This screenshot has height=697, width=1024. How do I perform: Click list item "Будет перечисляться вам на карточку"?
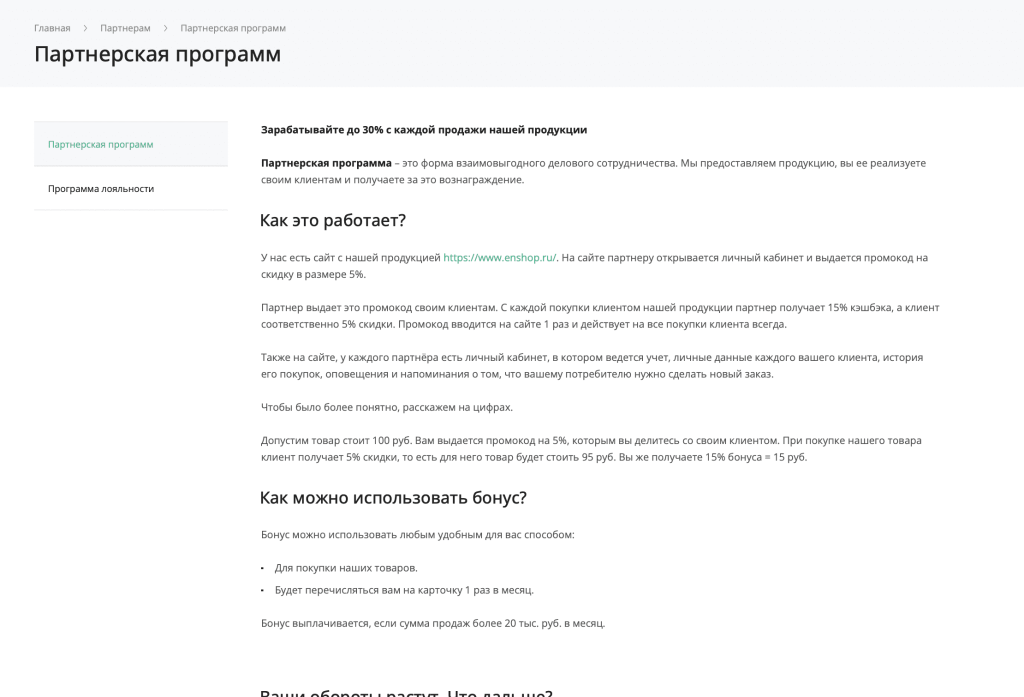pos(404,589)
